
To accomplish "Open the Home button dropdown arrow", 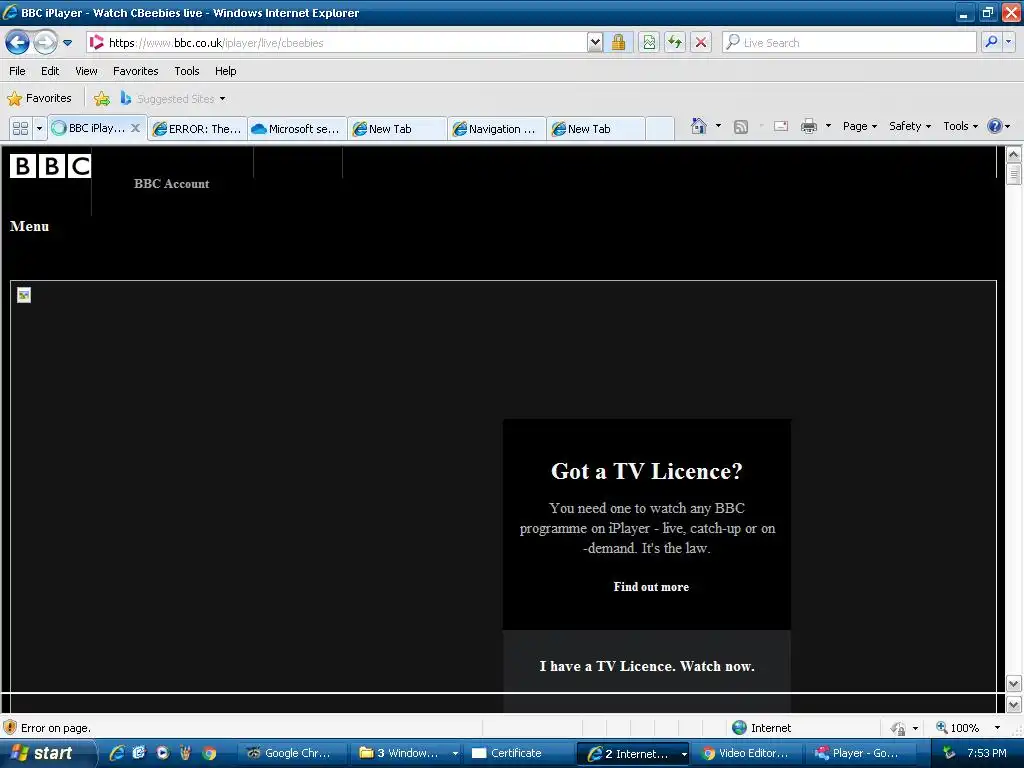I will 718,126.
